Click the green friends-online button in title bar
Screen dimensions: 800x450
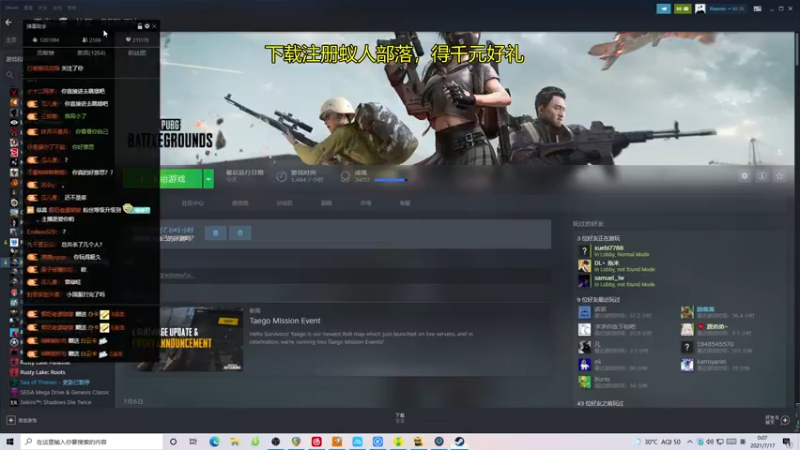(682, 9)
